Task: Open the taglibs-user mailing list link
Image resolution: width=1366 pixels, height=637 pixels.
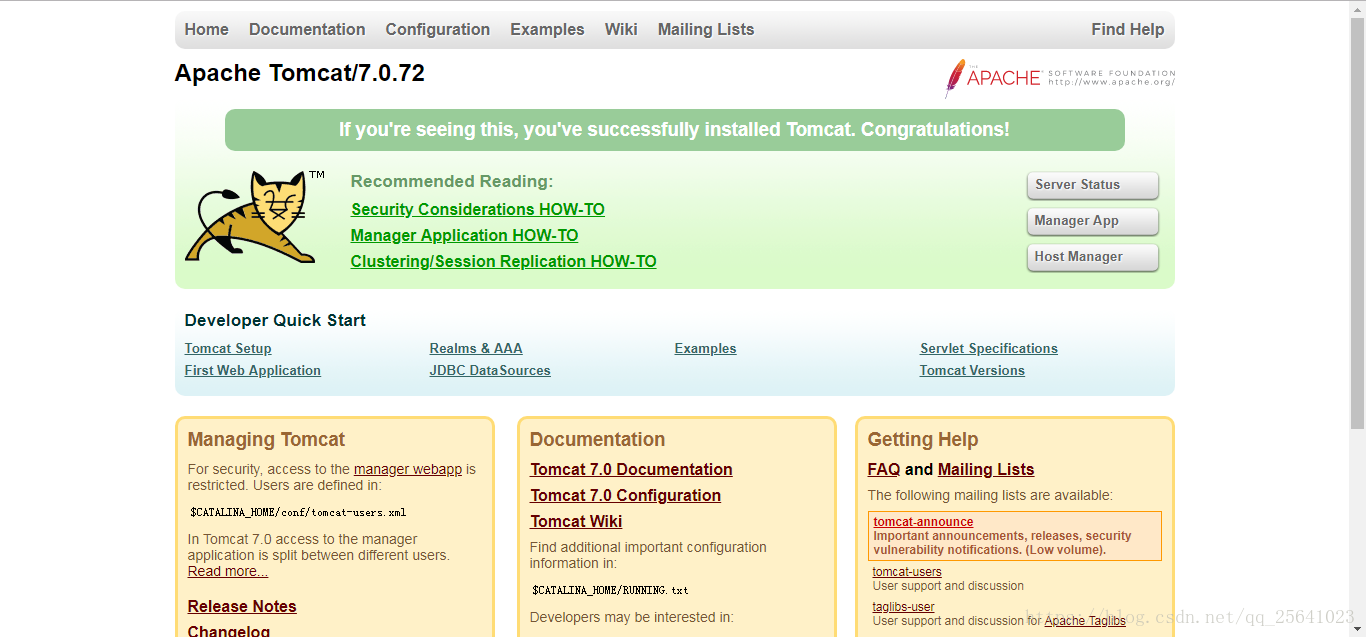Action: (x=904, y=607)
